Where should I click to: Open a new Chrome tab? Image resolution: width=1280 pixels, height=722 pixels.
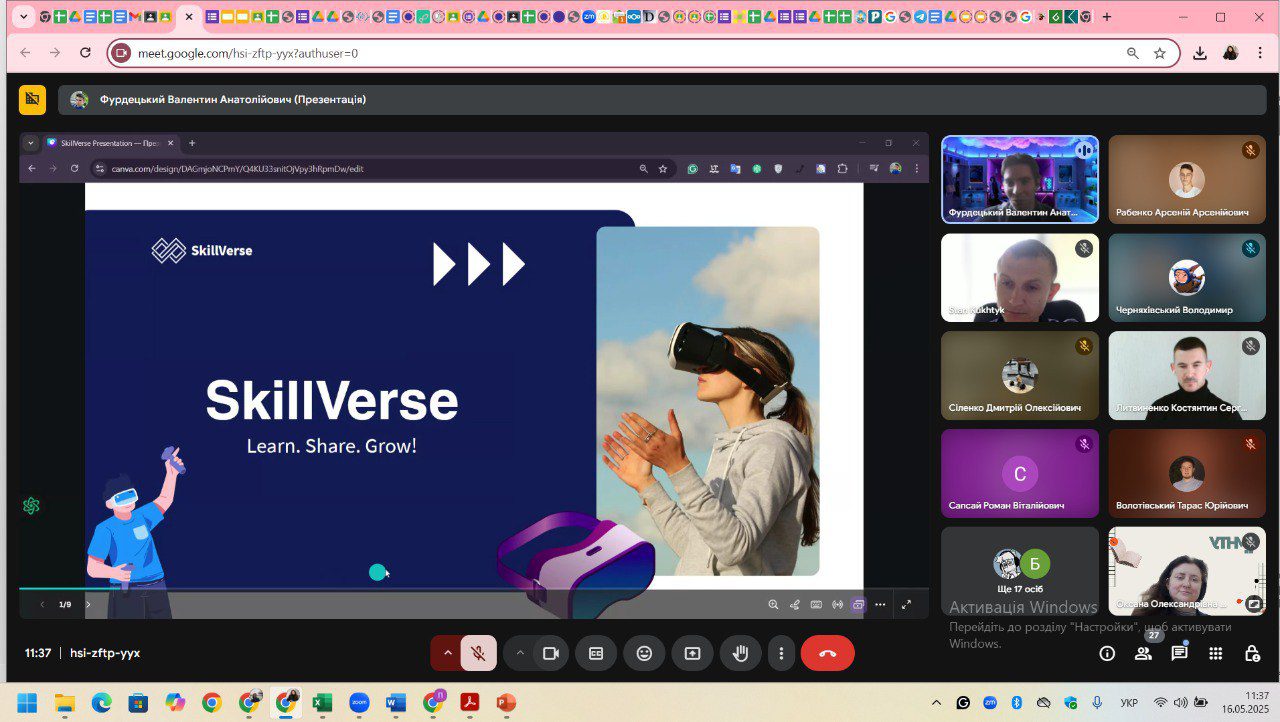[x=1106, y=17]
